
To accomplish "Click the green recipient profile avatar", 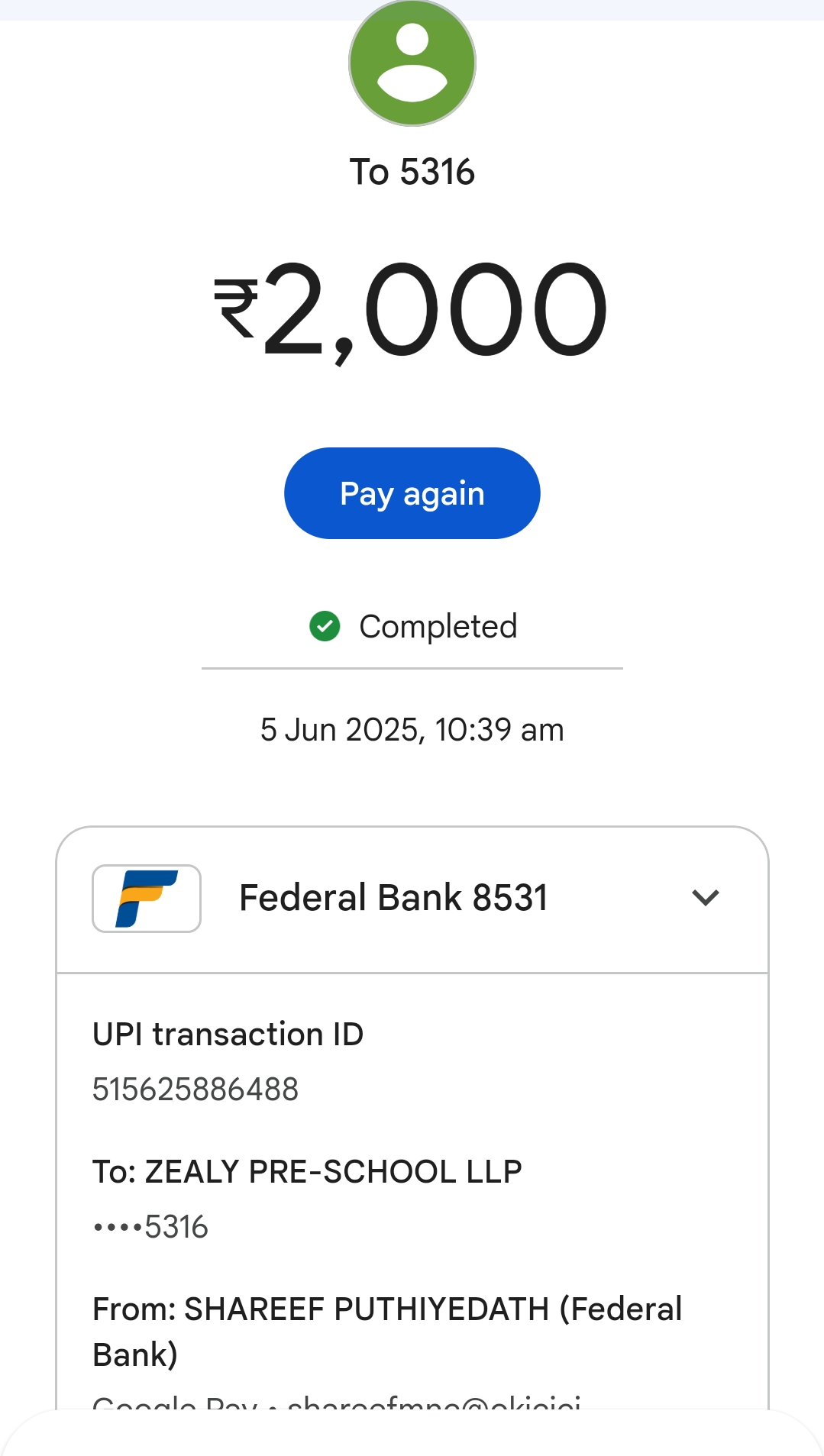I will click(412, 63).
